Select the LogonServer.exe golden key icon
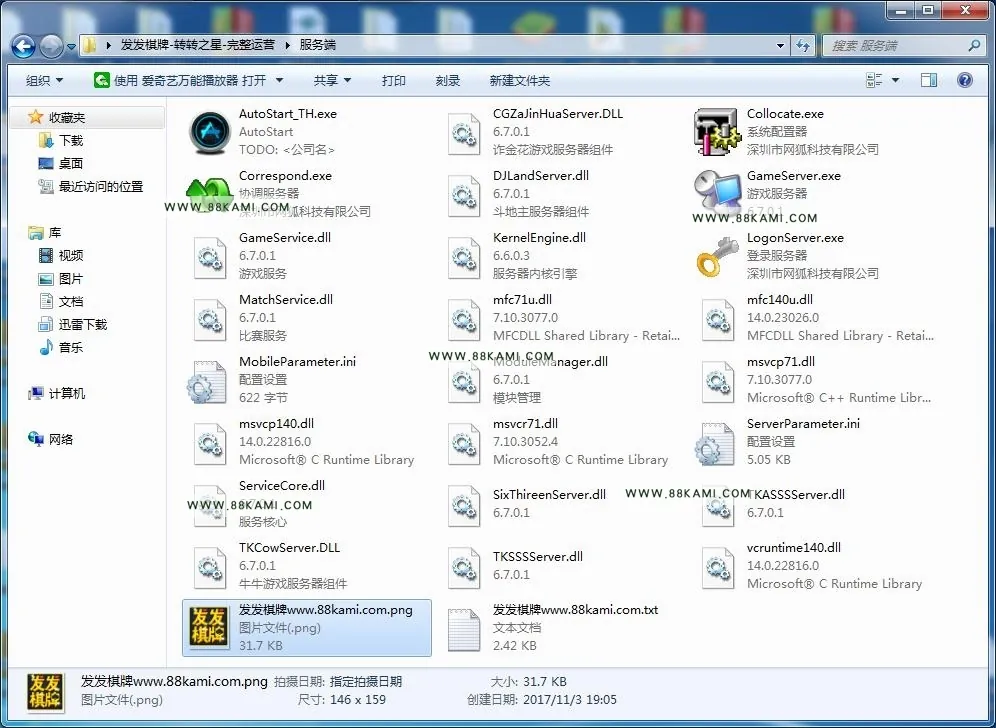The image size is (996, 728). (x=717, y=257)
